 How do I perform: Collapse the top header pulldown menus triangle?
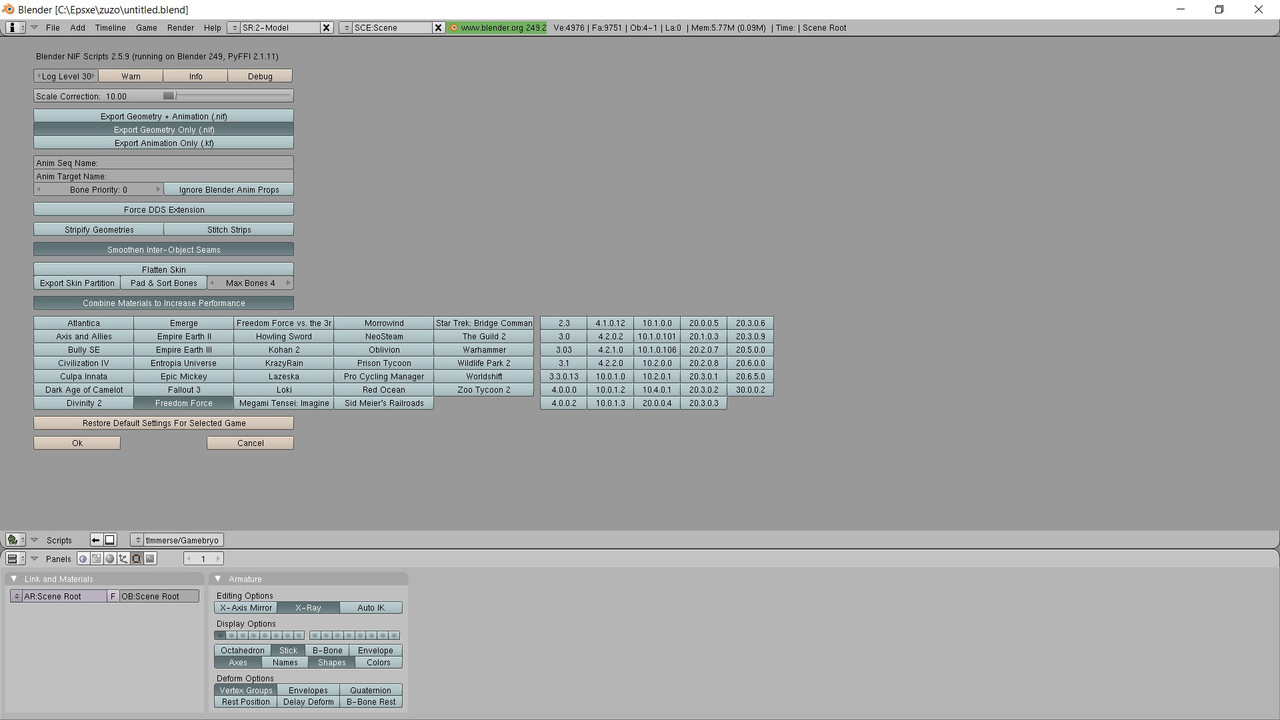tap(34, 27)
